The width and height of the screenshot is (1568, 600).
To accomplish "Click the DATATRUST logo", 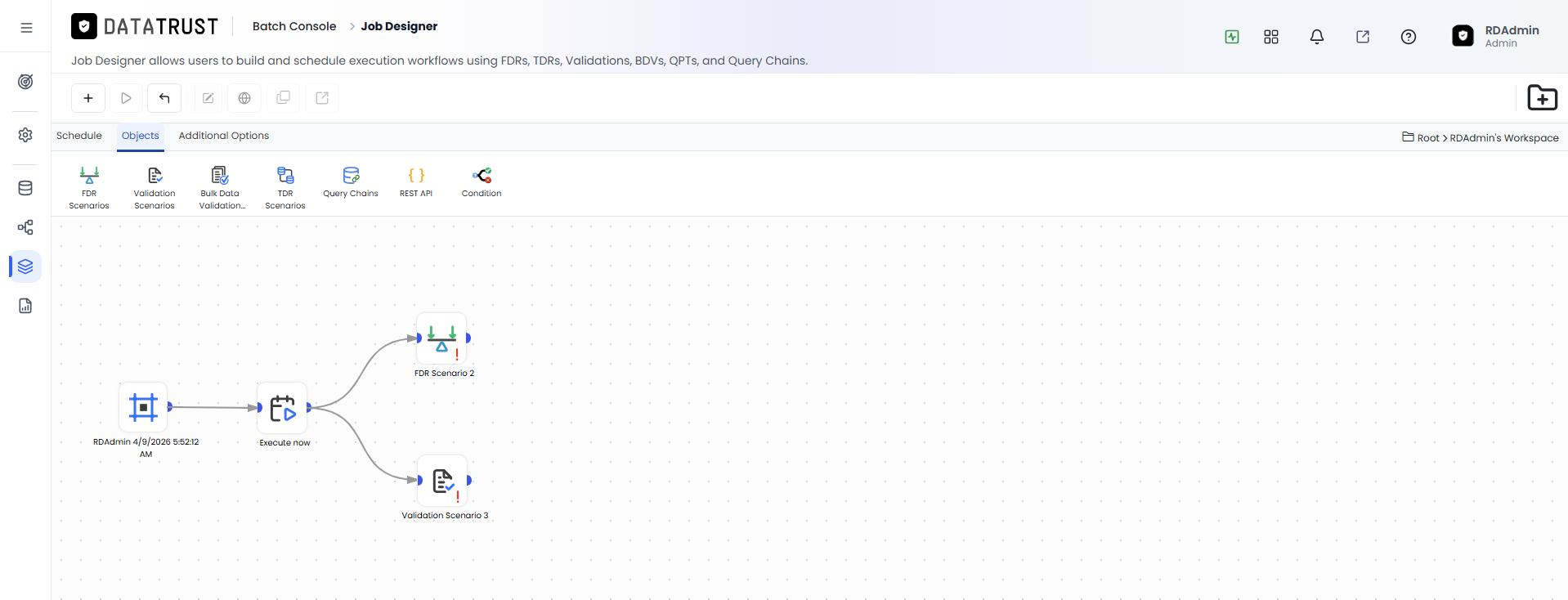I will click(x=145, y=27).
